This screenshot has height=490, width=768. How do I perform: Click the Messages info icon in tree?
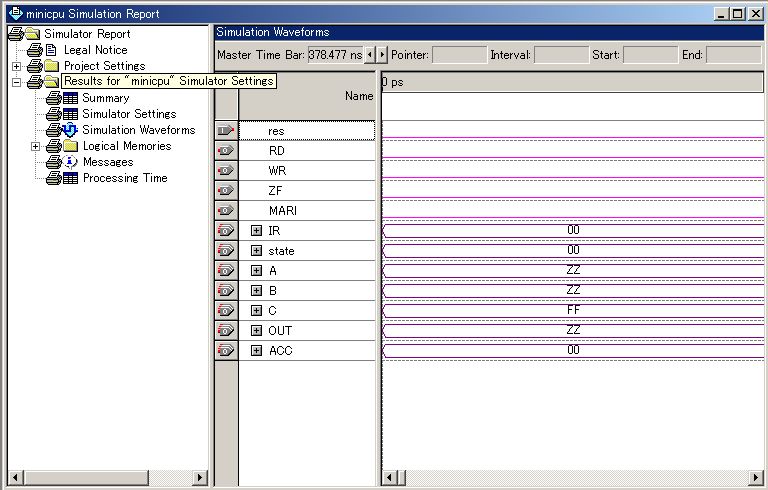point(71,162)
